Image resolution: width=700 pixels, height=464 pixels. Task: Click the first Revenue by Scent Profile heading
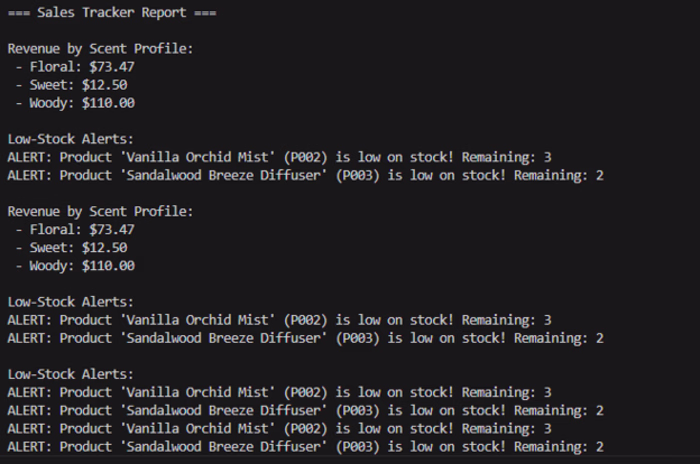pos(100,49)
